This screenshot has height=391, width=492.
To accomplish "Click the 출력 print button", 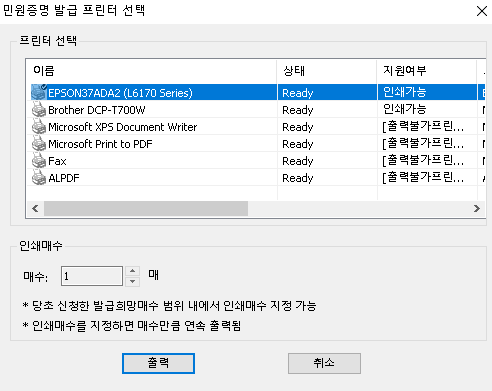I will pos(158,363).
